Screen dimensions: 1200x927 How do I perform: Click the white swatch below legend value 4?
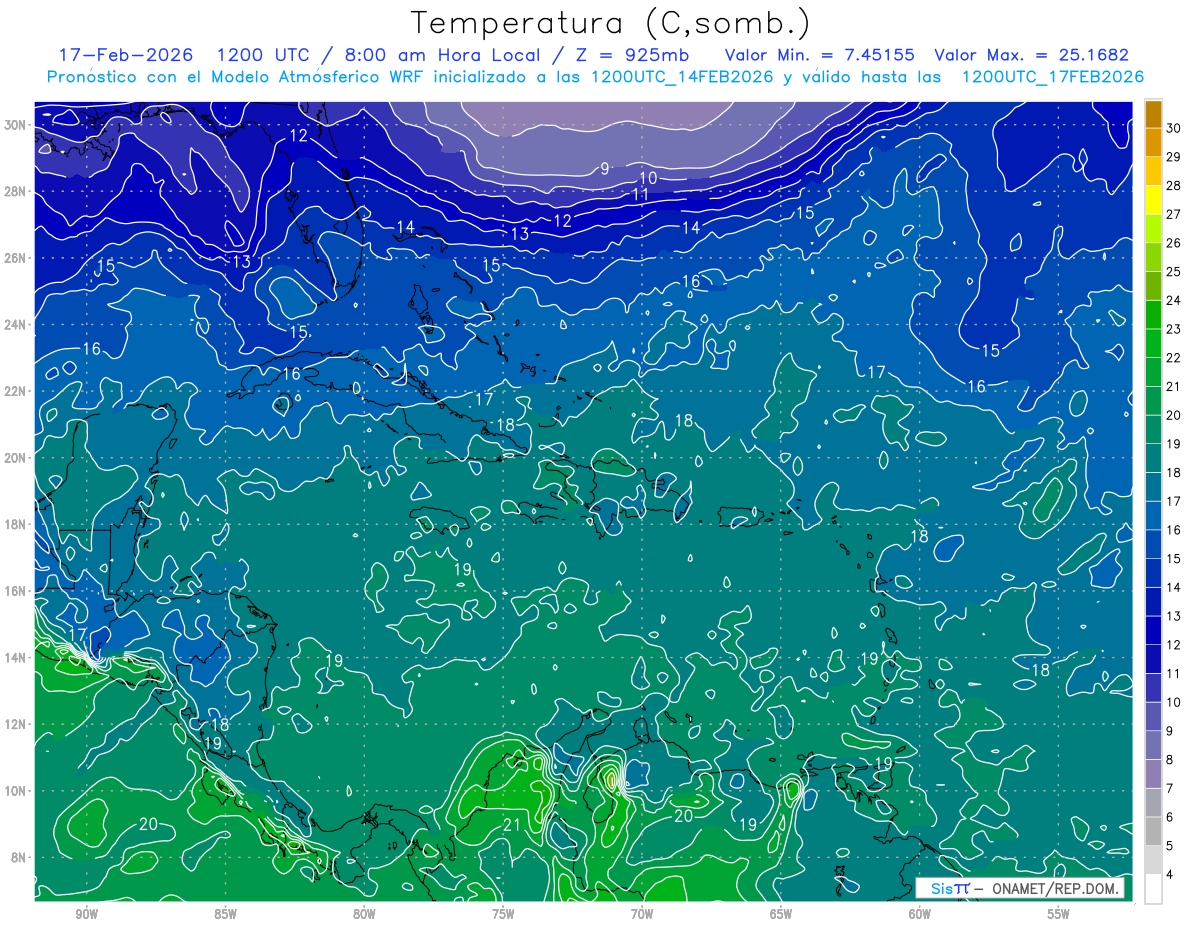[x=1154, y=890]
